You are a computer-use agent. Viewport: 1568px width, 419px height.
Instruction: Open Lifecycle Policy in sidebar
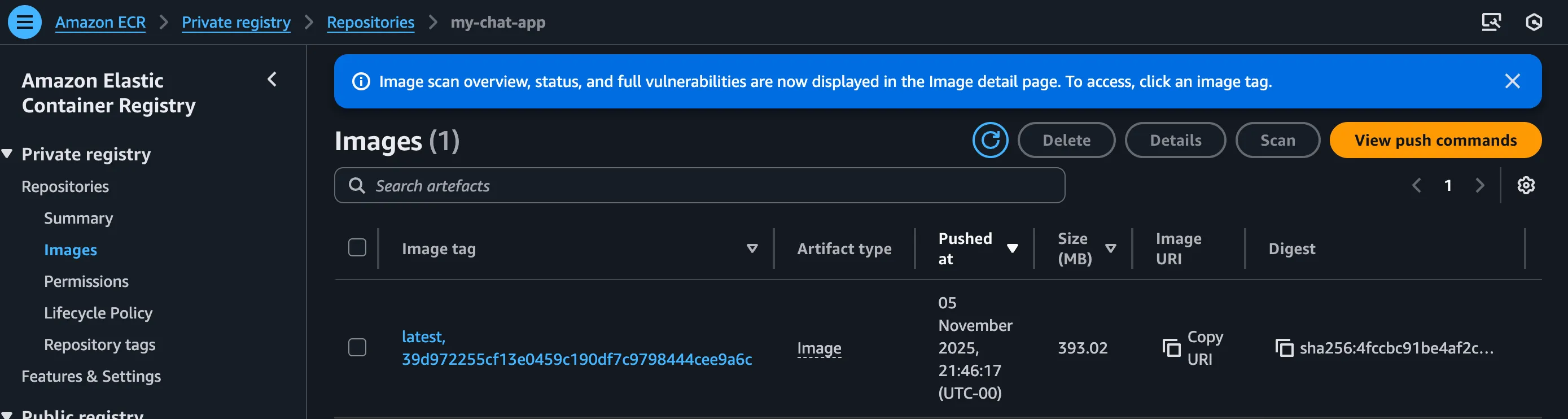[x=98, y=313]
